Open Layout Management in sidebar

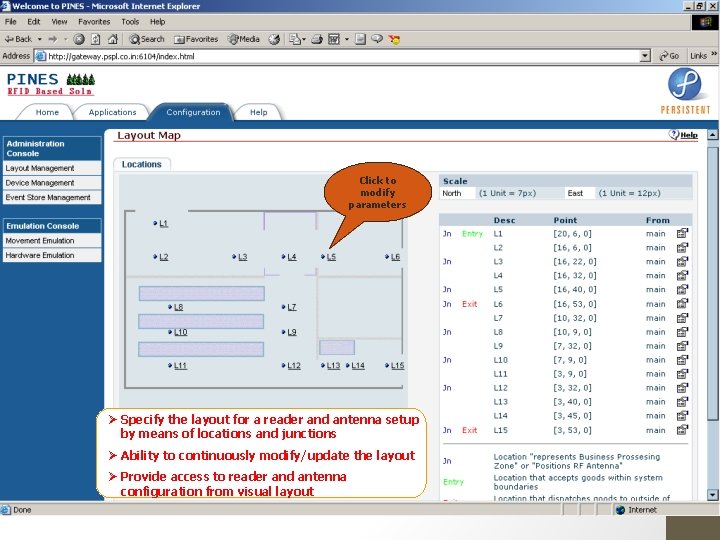[52, 168]
